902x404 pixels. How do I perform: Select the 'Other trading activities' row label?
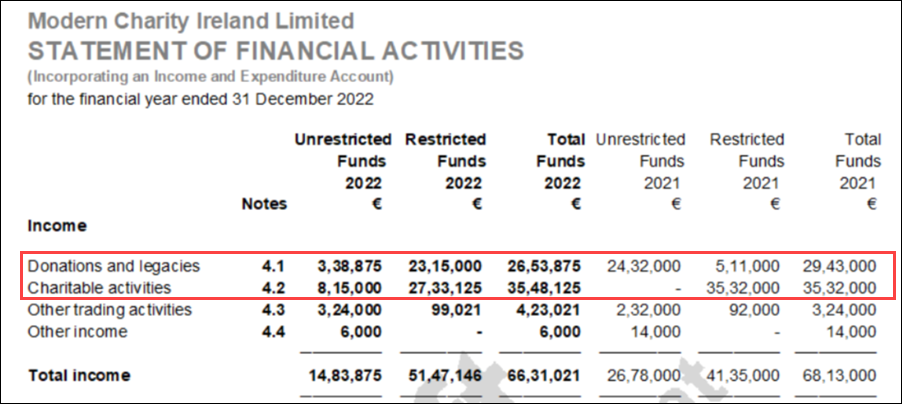coord(109,310)
